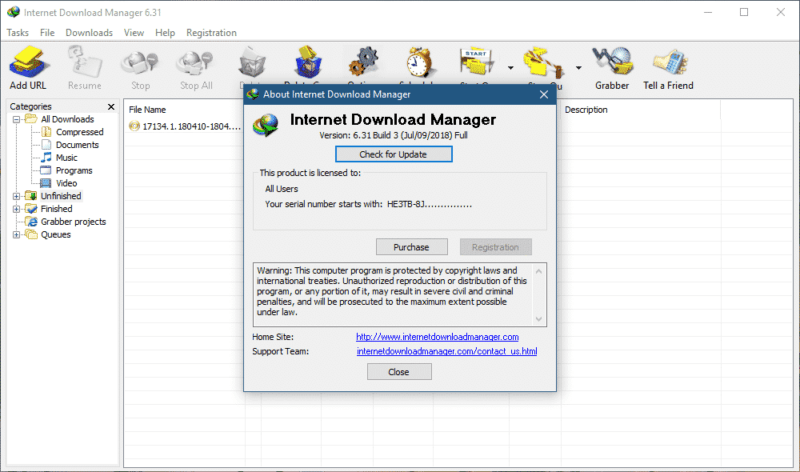Viewport: 800px width, 472px height.
Task: Click the Music category note icon
Action: pyautogui.click(x=46, y=157)
